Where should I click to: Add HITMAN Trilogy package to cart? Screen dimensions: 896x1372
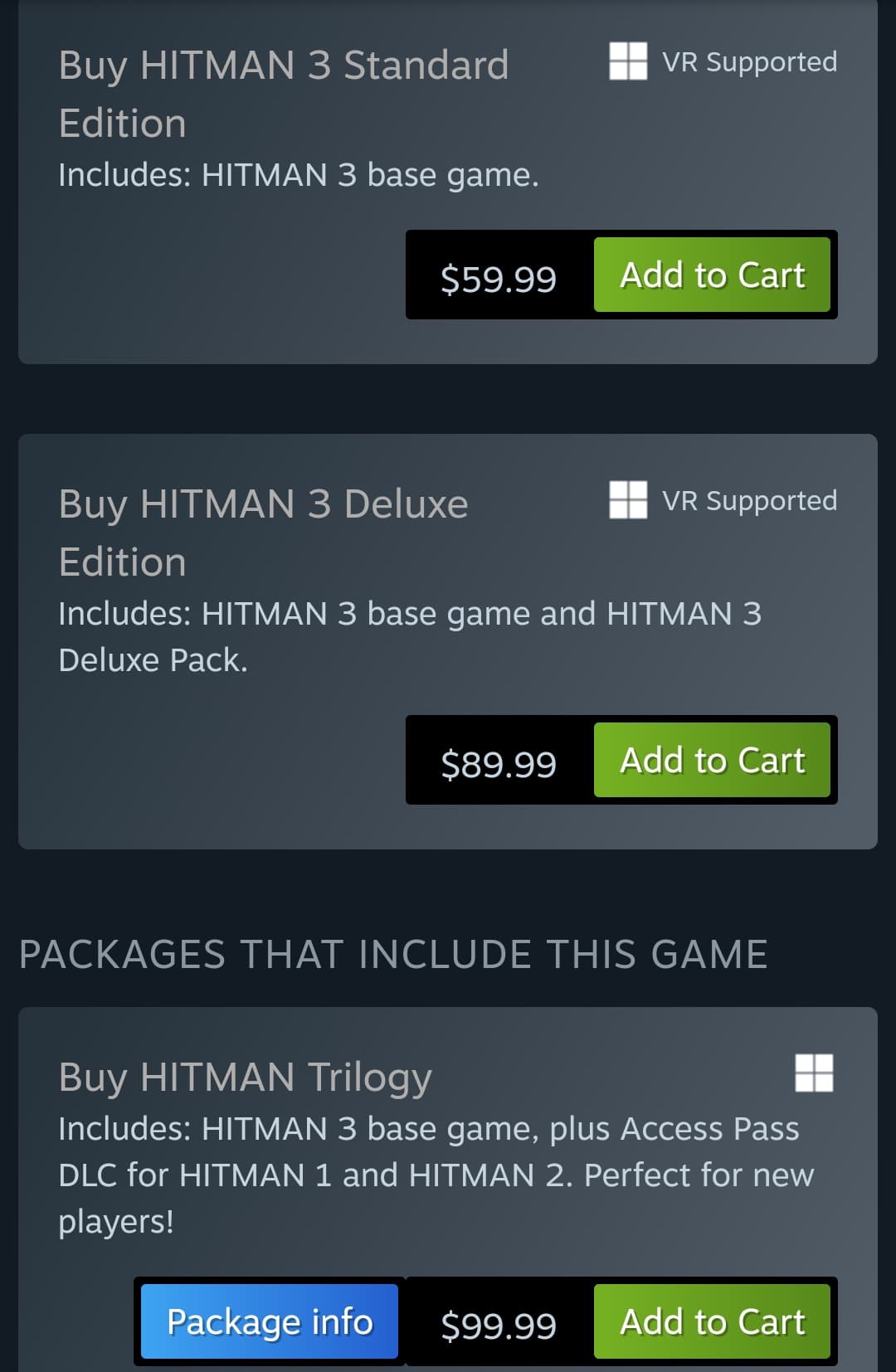point(712,1321)
